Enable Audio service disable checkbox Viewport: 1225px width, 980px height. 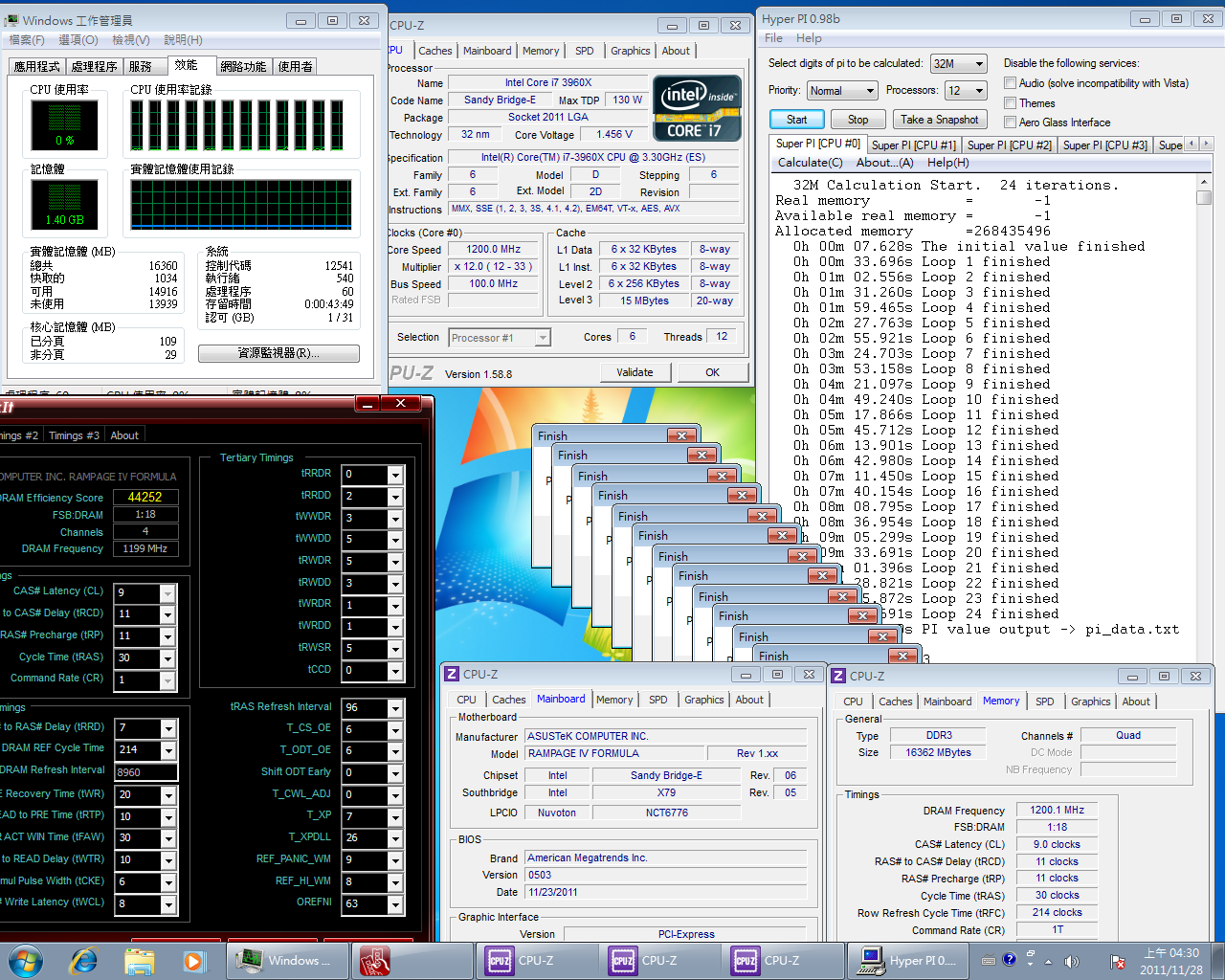(1010, 83)
